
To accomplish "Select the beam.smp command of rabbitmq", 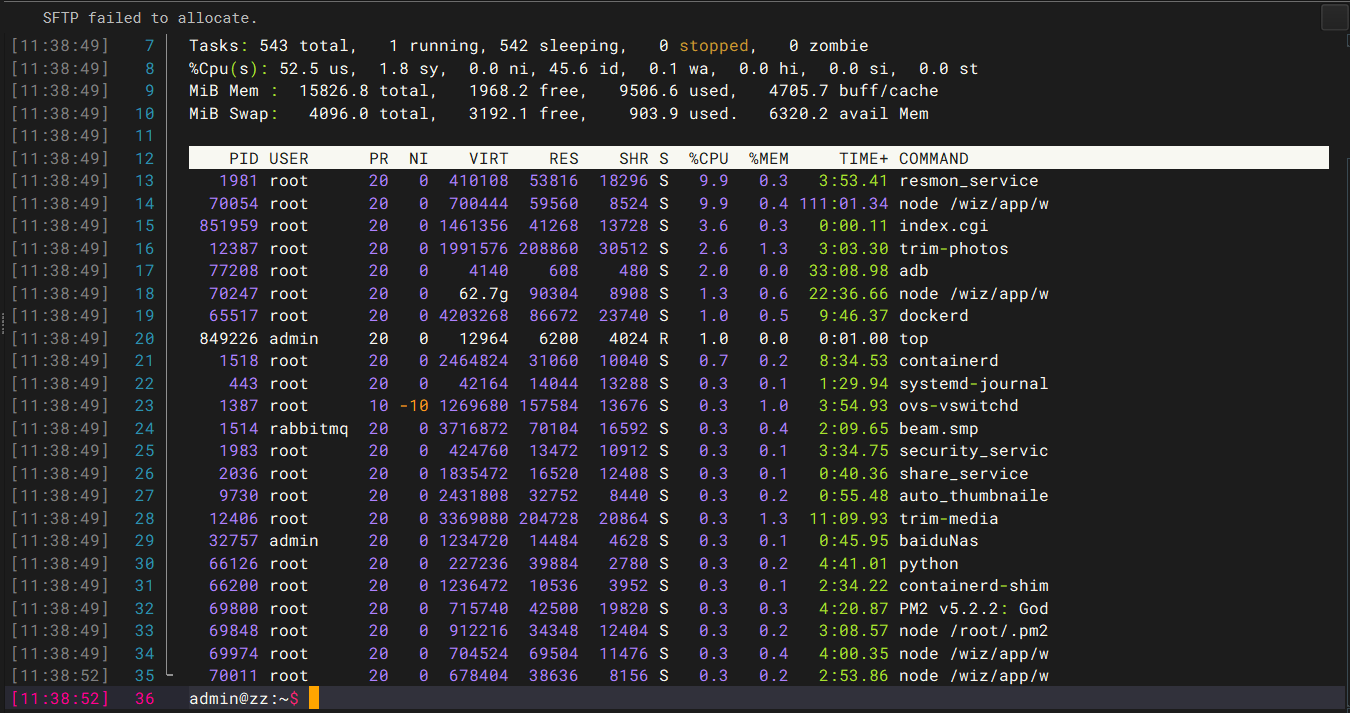I will click(938, 429).
